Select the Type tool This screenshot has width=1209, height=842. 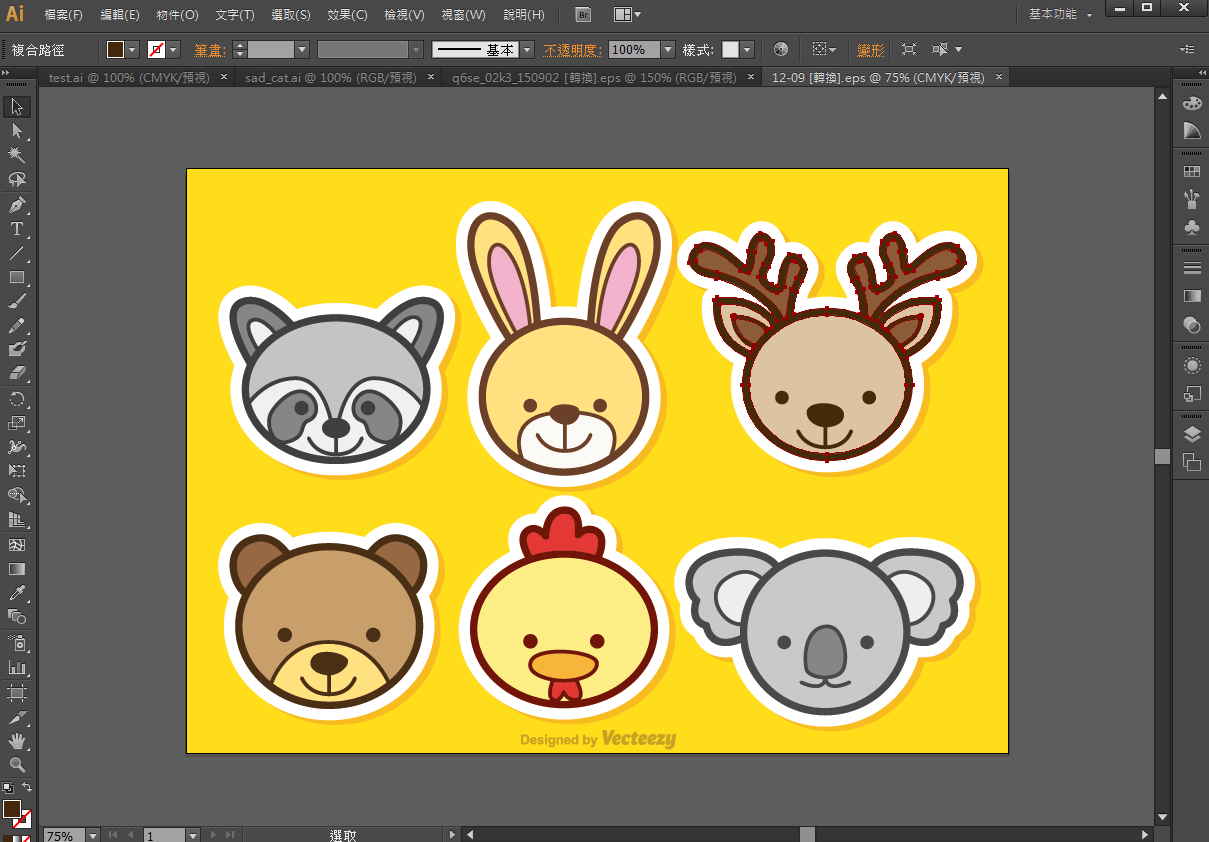click(17, 229)
